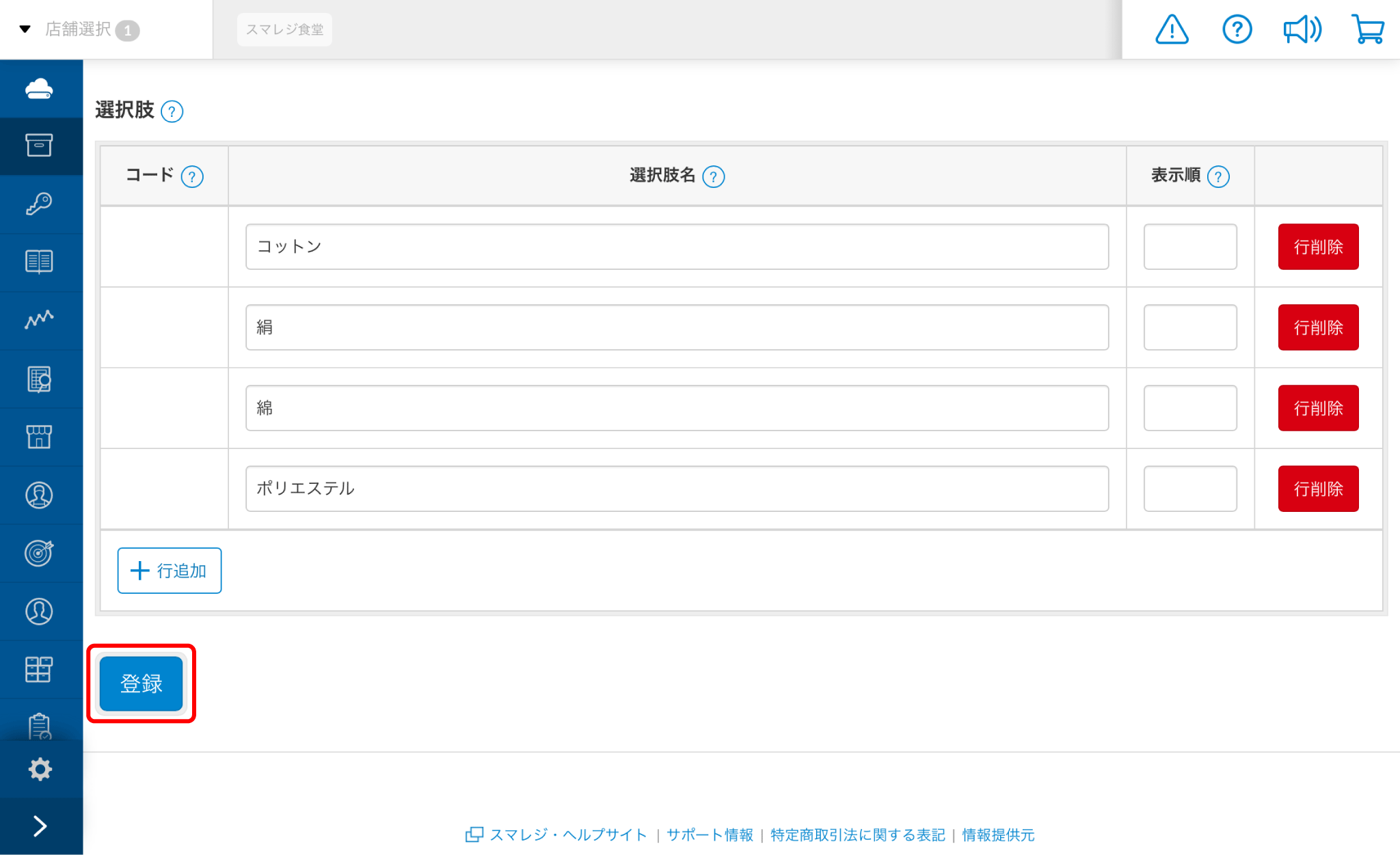Expand the sidebar with the chevron arrow
The image size is (1400, 855).
click(x=40, y=826)
